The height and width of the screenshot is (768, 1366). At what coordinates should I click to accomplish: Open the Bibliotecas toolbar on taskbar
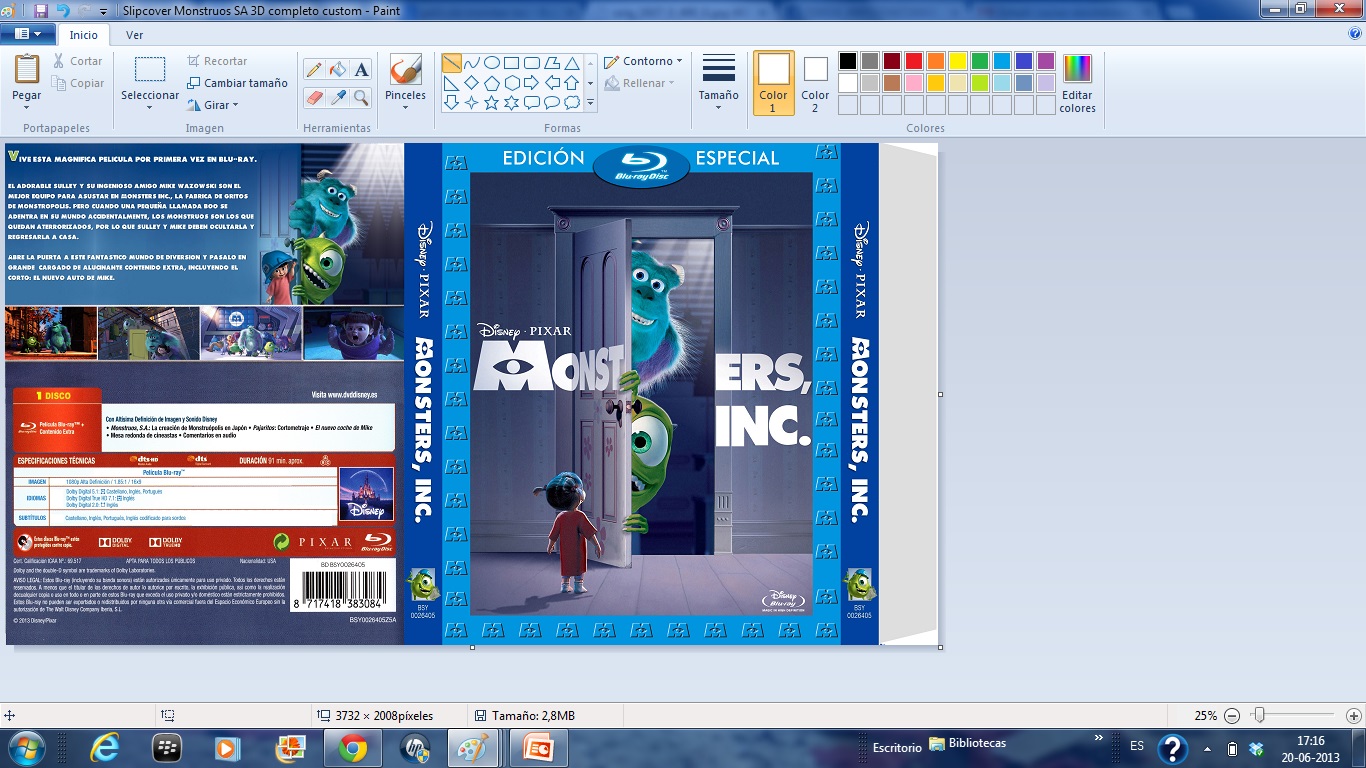(968, 744)
